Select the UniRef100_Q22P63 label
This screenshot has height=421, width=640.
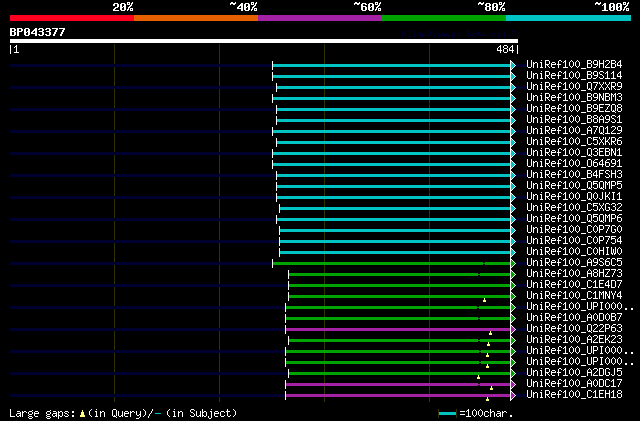coord(574,329)
